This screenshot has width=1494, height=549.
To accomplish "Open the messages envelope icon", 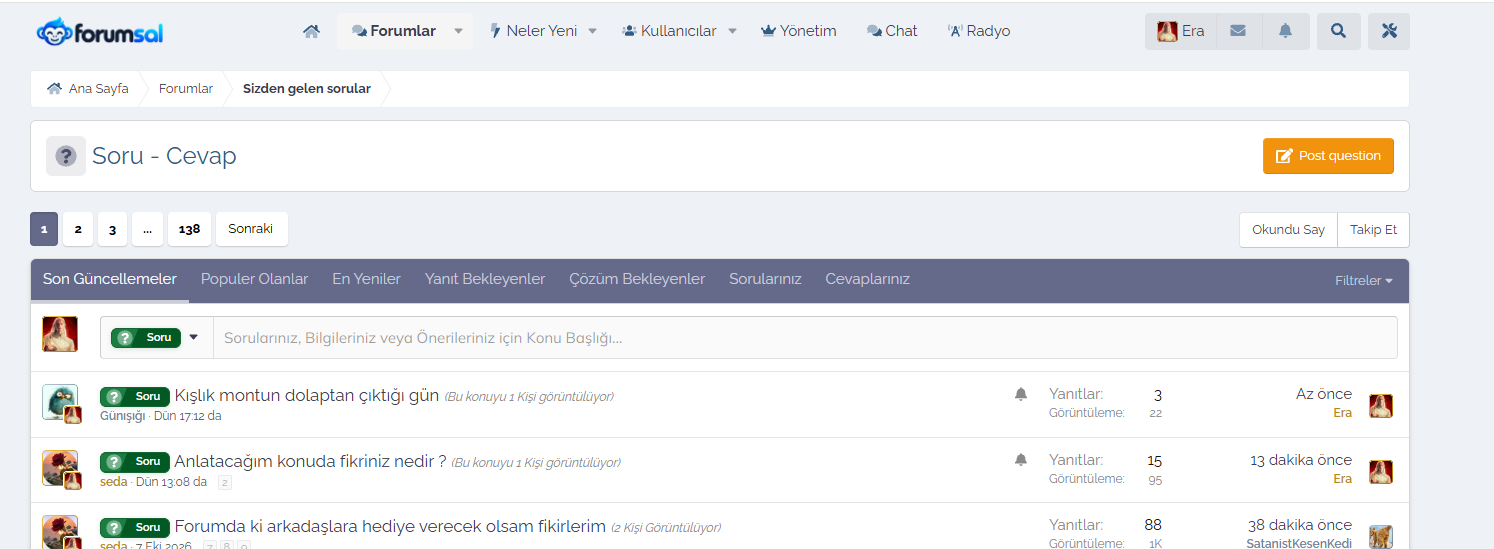I will coord(1238,31).
